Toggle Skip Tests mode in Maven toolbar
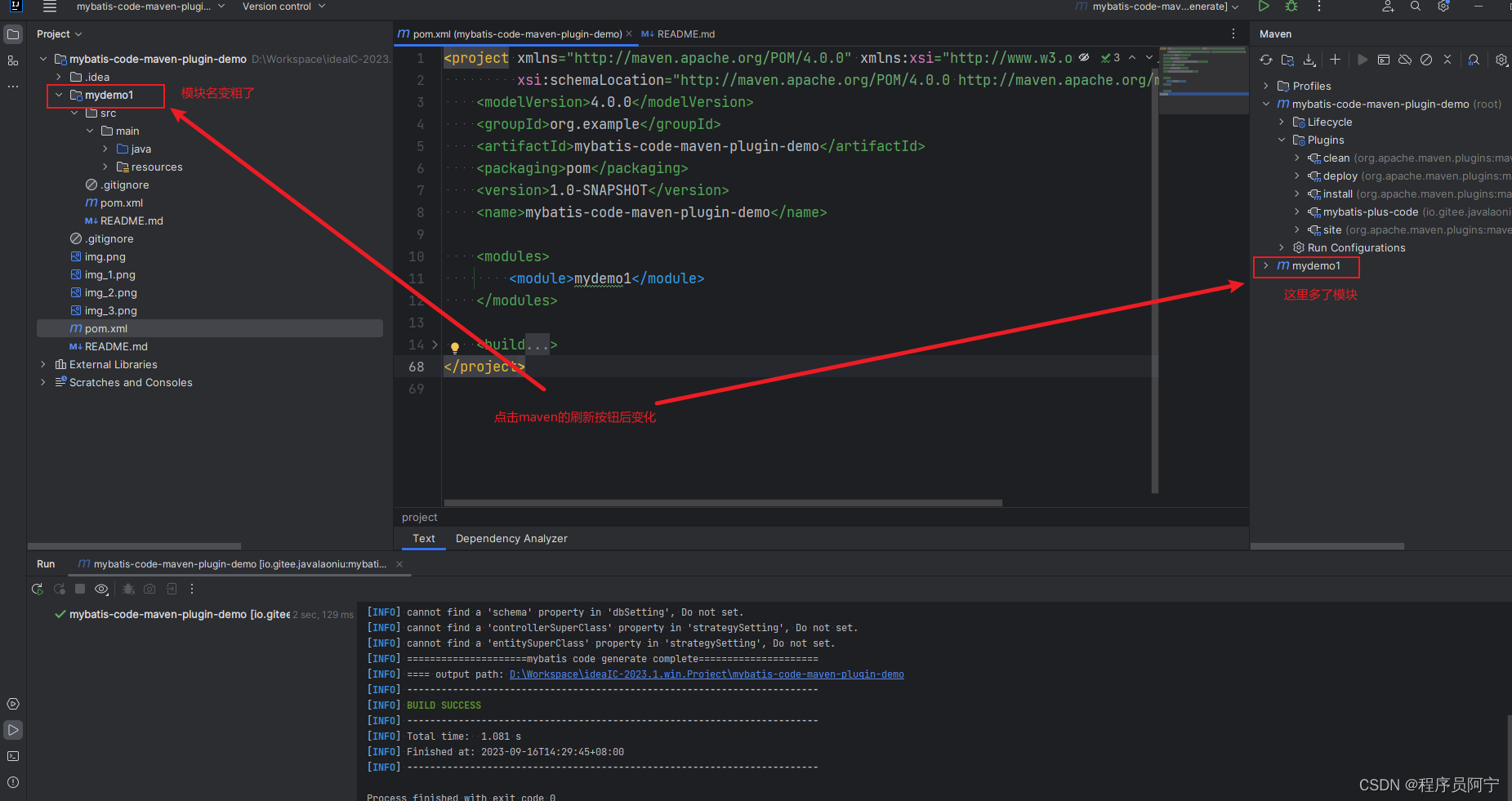 [1426, 60]
